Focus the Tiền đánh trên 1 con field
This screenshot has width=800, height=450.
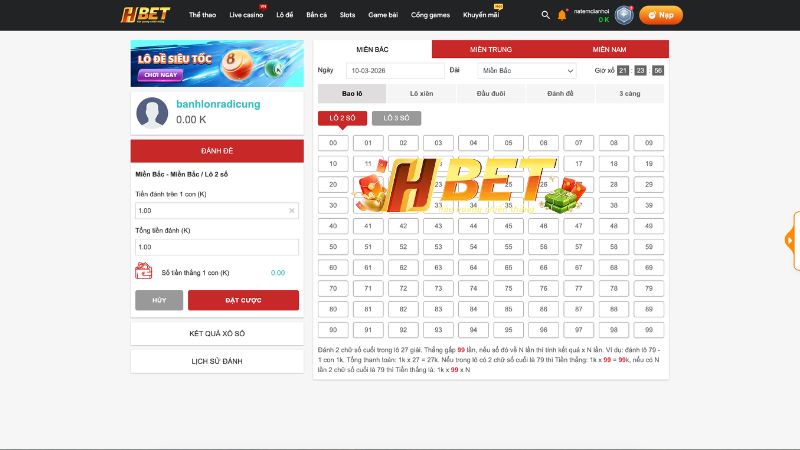(x=217, y=211)
